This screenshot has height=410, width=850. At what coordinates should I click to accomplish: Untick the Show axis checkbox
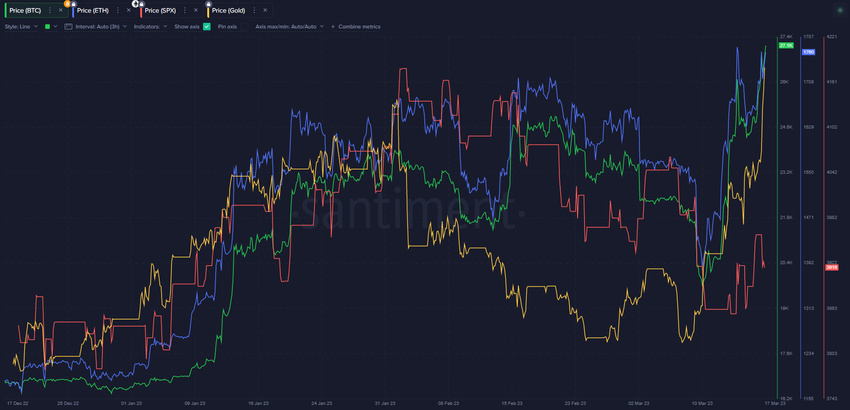(x=207, y=26)
